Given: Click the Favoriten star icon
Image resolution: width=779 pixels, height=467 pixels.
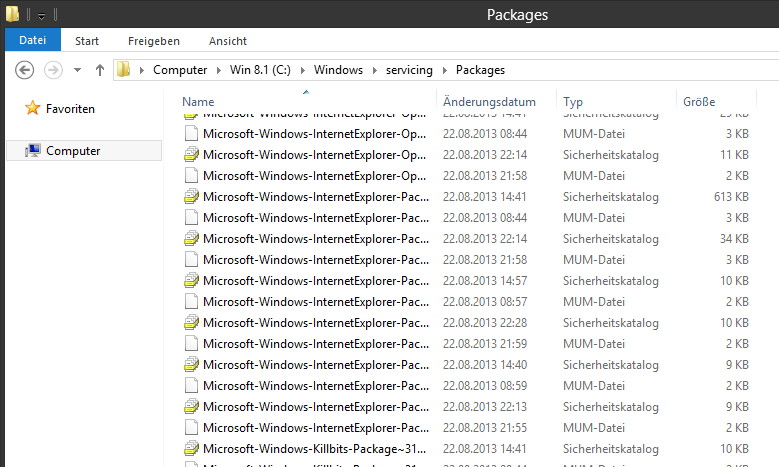Looking at the screenshot, I should (x=33, y=107).
